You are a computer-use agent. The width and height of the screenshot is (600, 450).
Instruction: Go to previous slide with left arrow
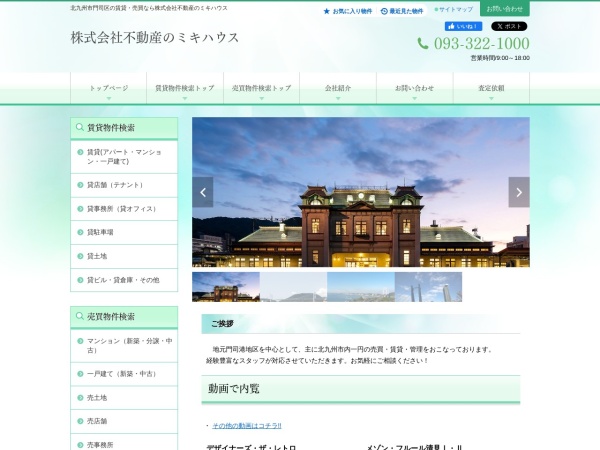tap(203, 192)
